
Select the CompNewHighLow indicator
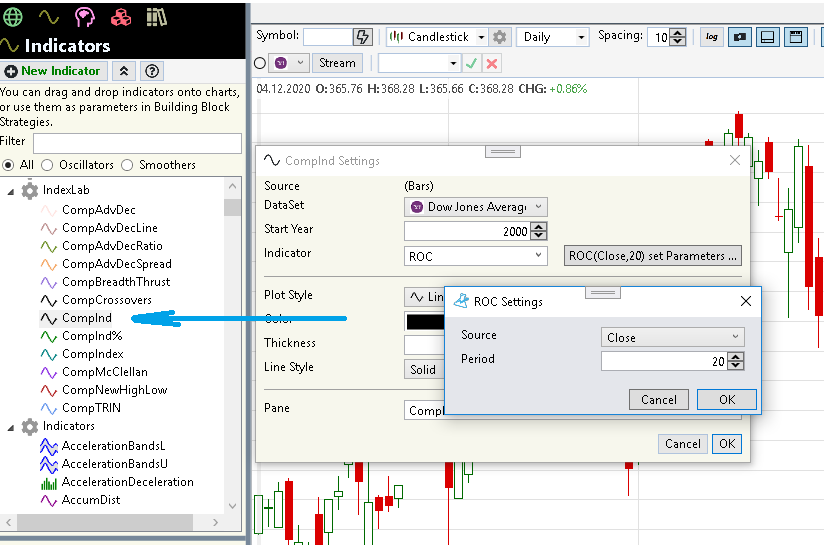[114, 390]
